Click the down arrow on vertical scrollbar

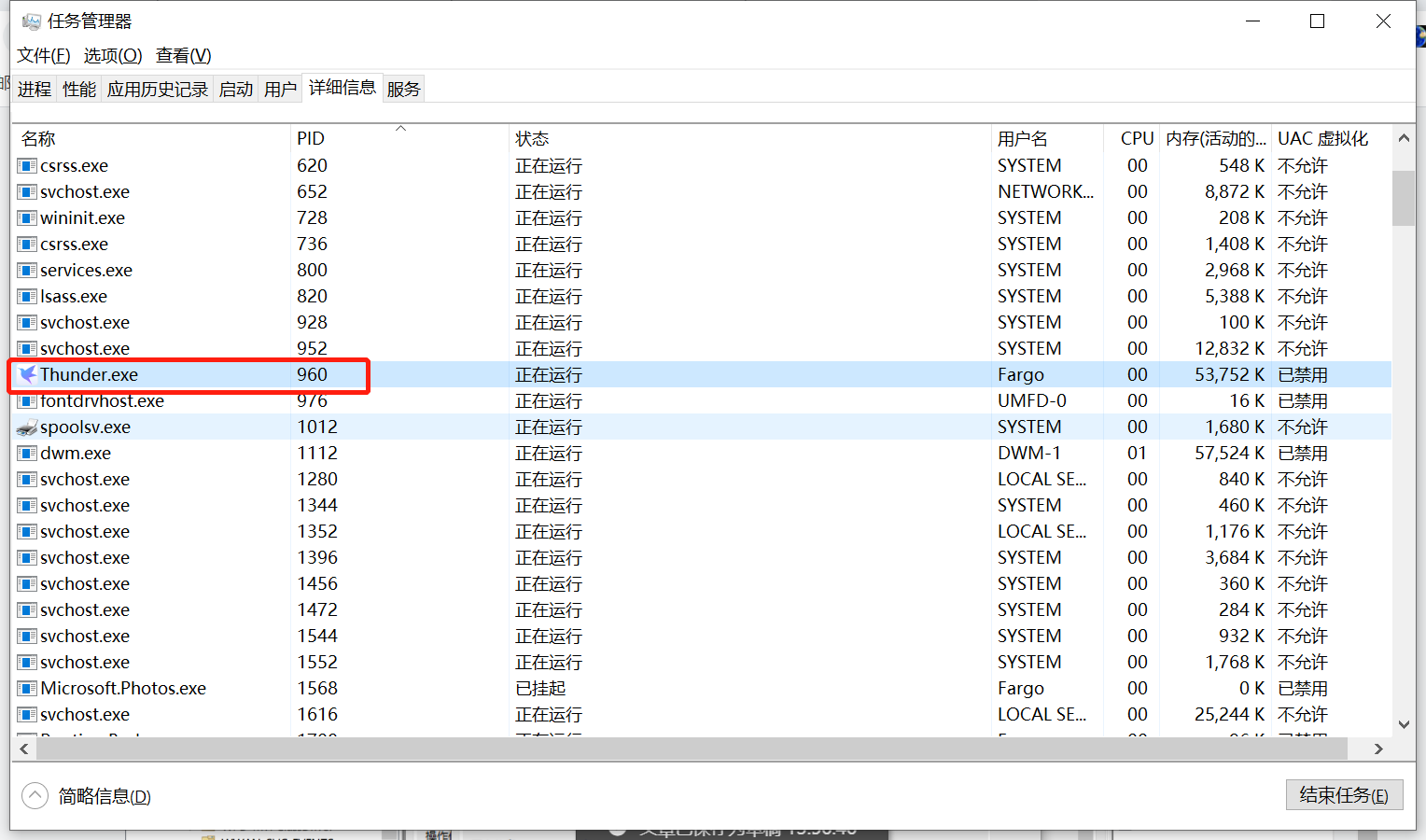pyautogui.click(x=1405, y=723)
